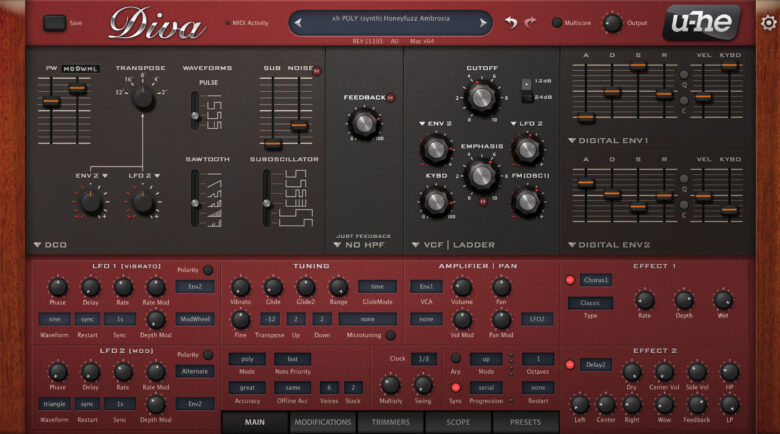780x434 pixels.
Task: Click the Clock 1/8 value button
Action: click(424, 359)
